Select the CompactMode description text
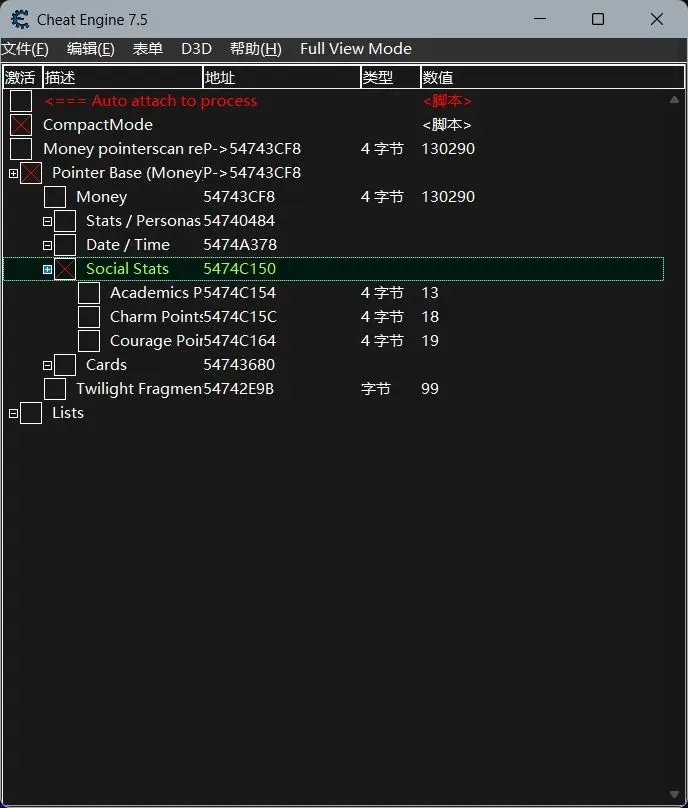The height and width of the screenshot is (808, 688). point(98,125)
